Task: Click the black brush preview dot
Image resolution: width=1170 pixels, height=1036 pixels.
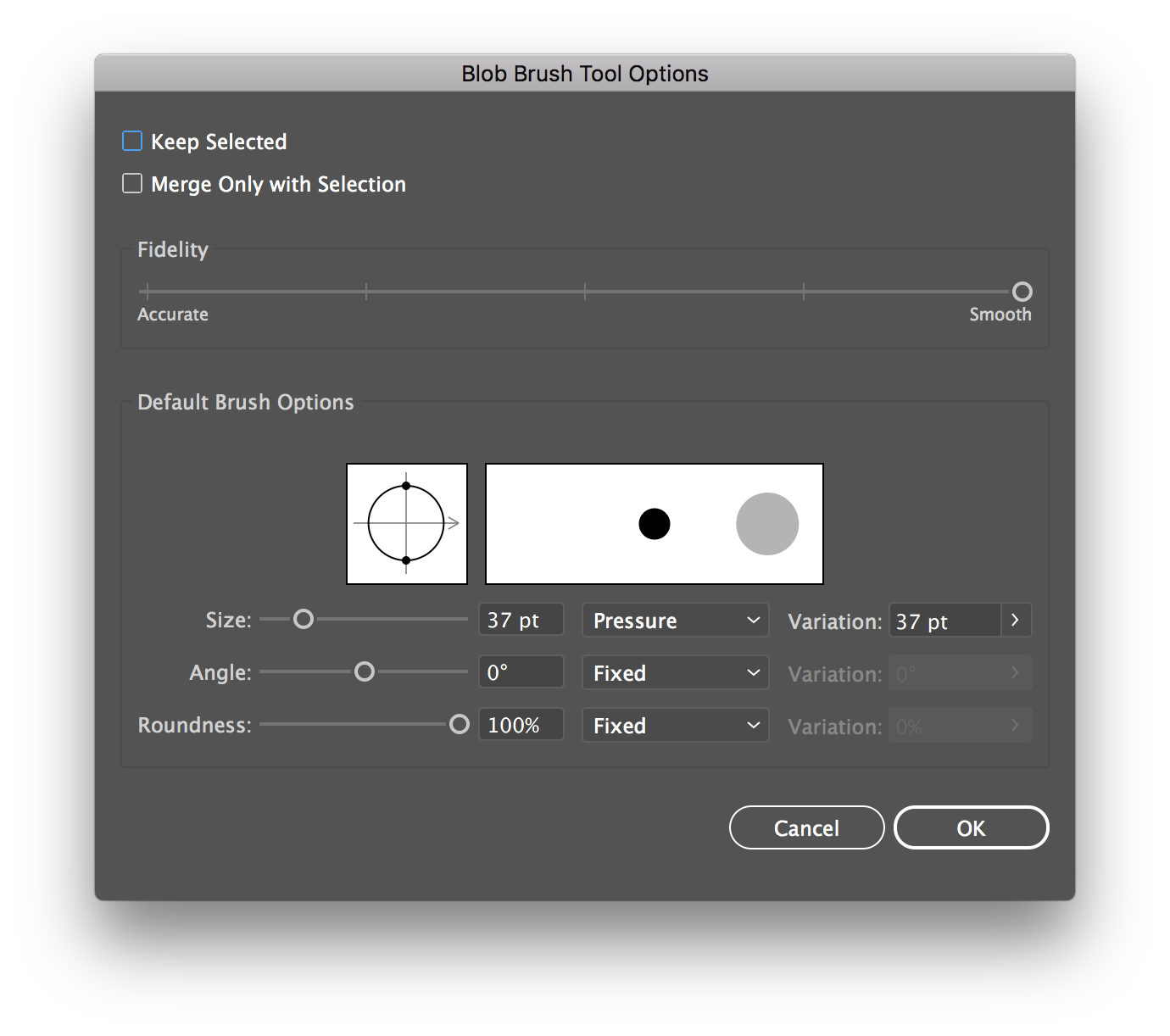Action: pos(654,524)
